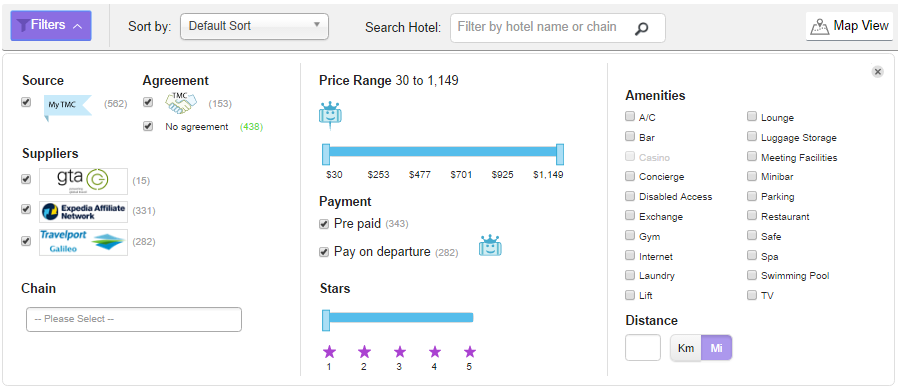Click the Travelport Galileo logo
This screenshot has width=898, height=389.
(83, 242)
